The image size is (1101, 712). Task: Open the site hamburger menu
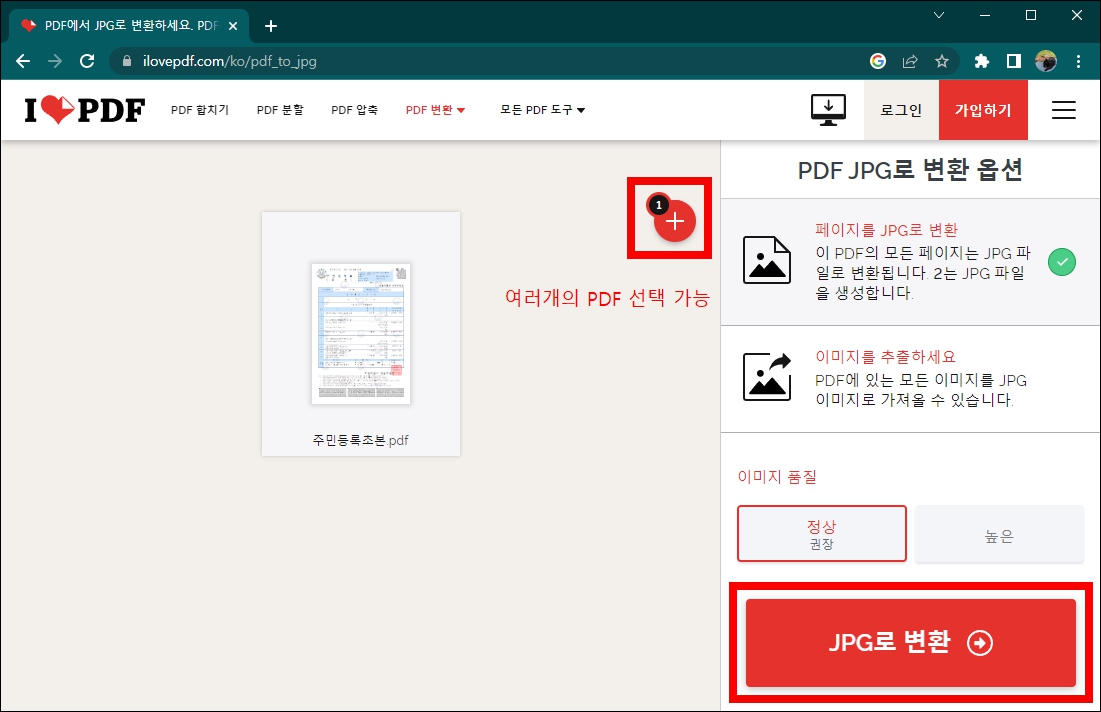coord(1063,110)
